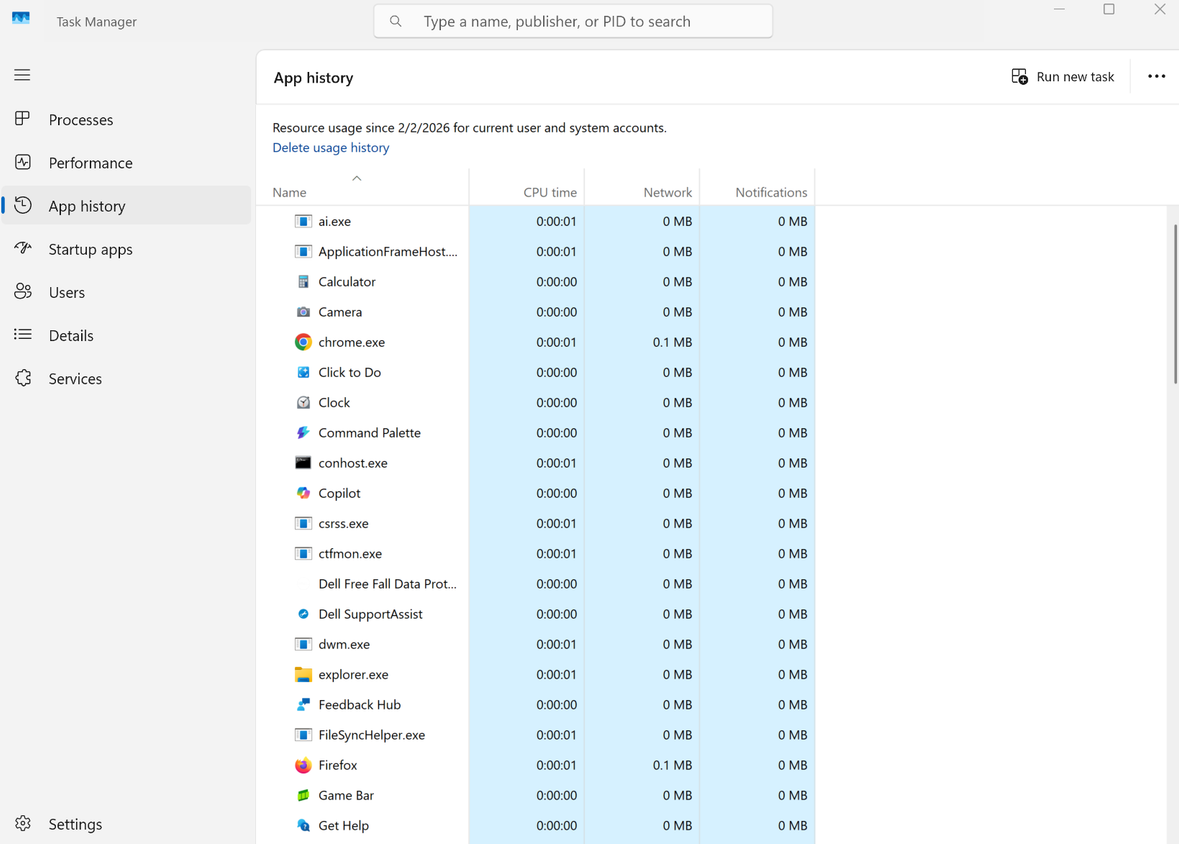Click the Firefox icon in the list

pos(303,765)
